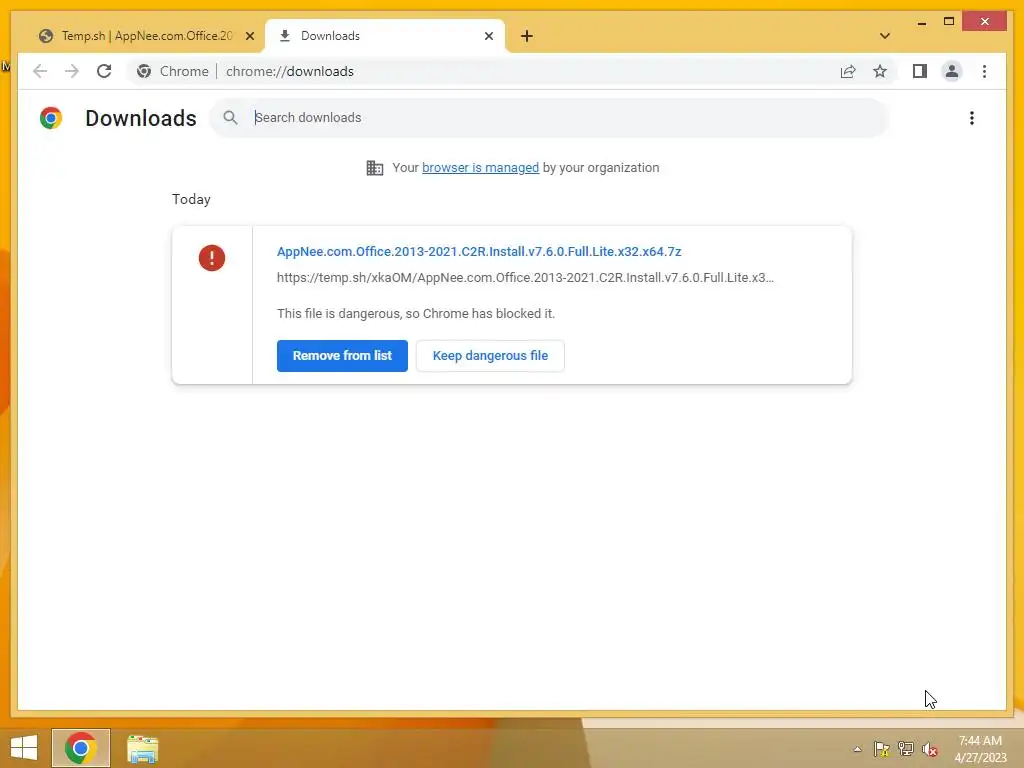Open the Chrome side panel

pyautogui.click(x=920, y=71)
